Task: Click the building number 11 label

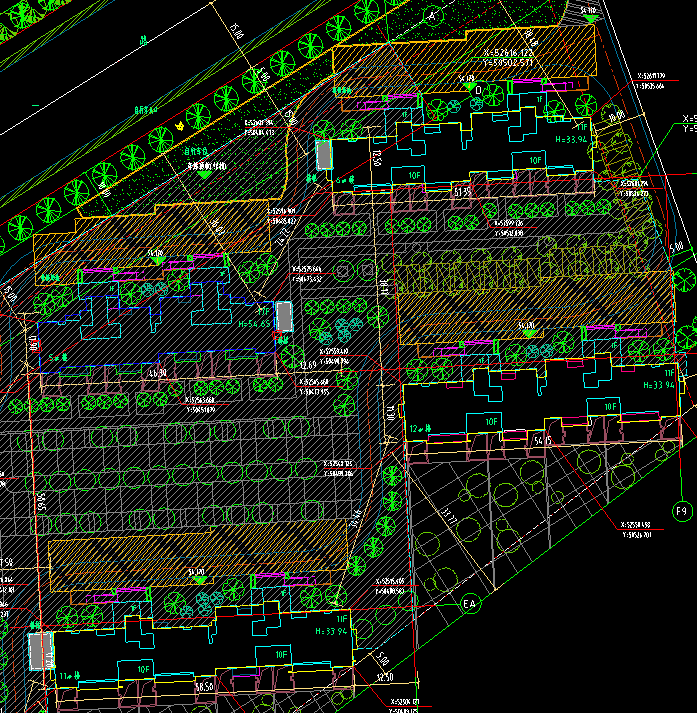Action: 70,676
